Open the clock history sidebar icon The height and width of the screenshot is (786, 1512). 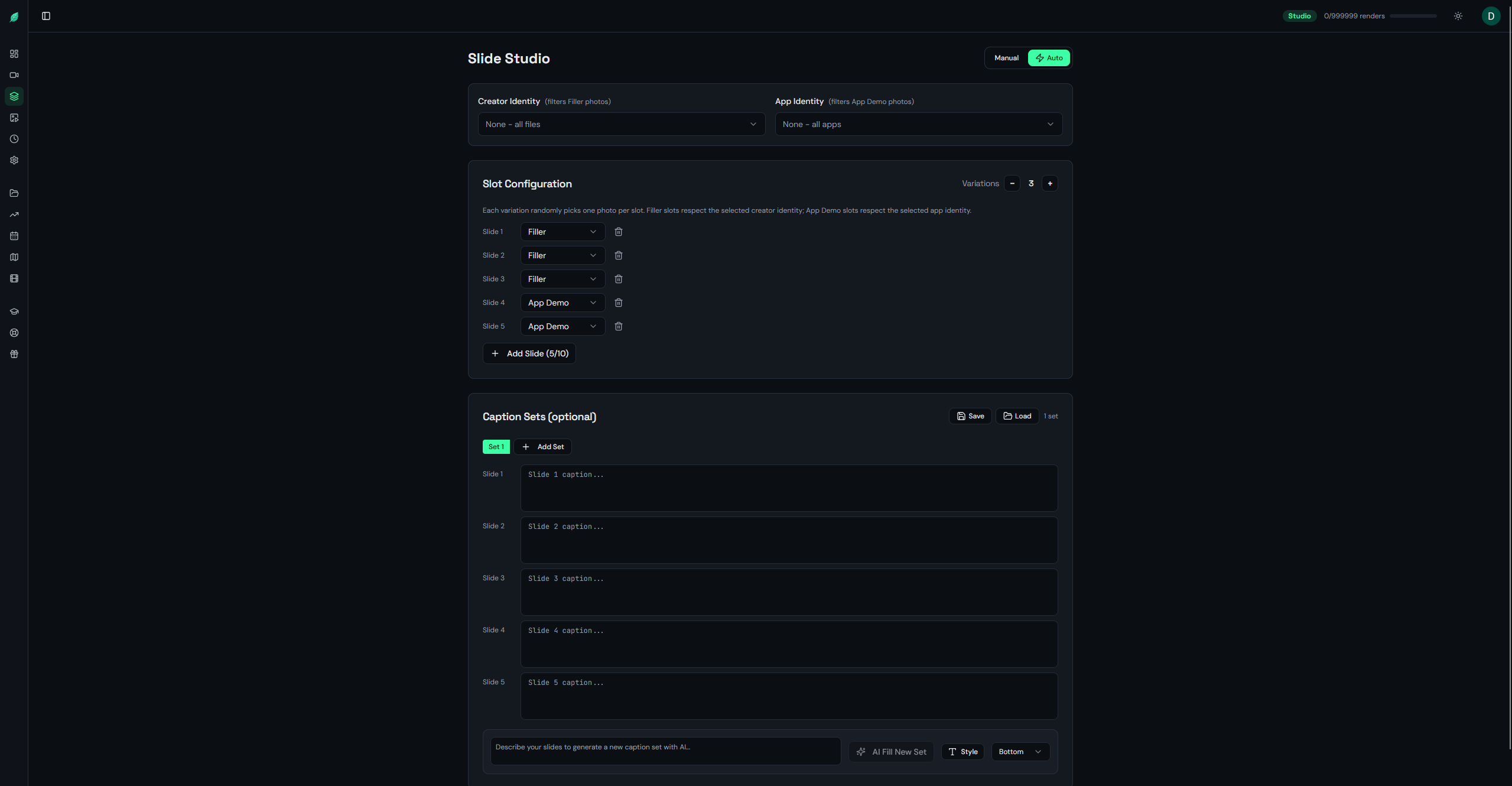[14, 139]
